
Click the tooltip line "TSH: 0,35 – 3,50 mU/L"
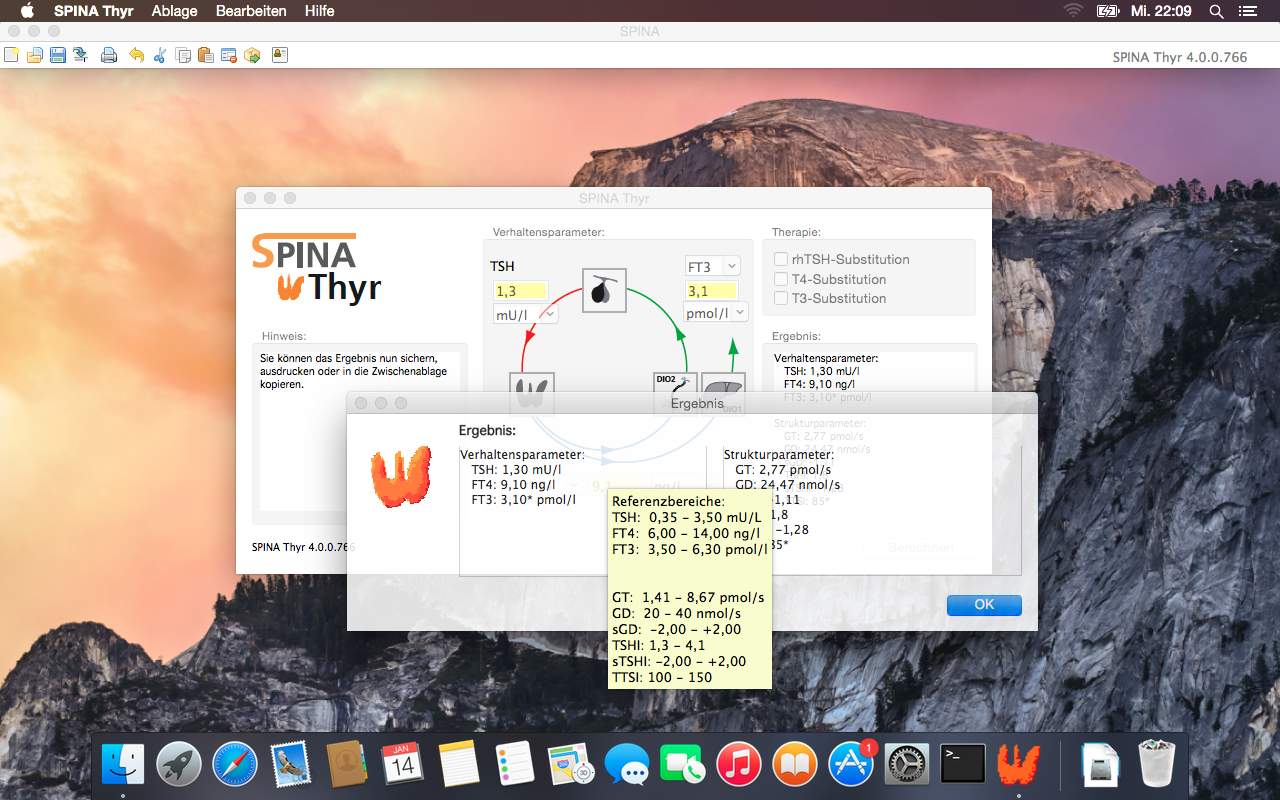point(686,517)
